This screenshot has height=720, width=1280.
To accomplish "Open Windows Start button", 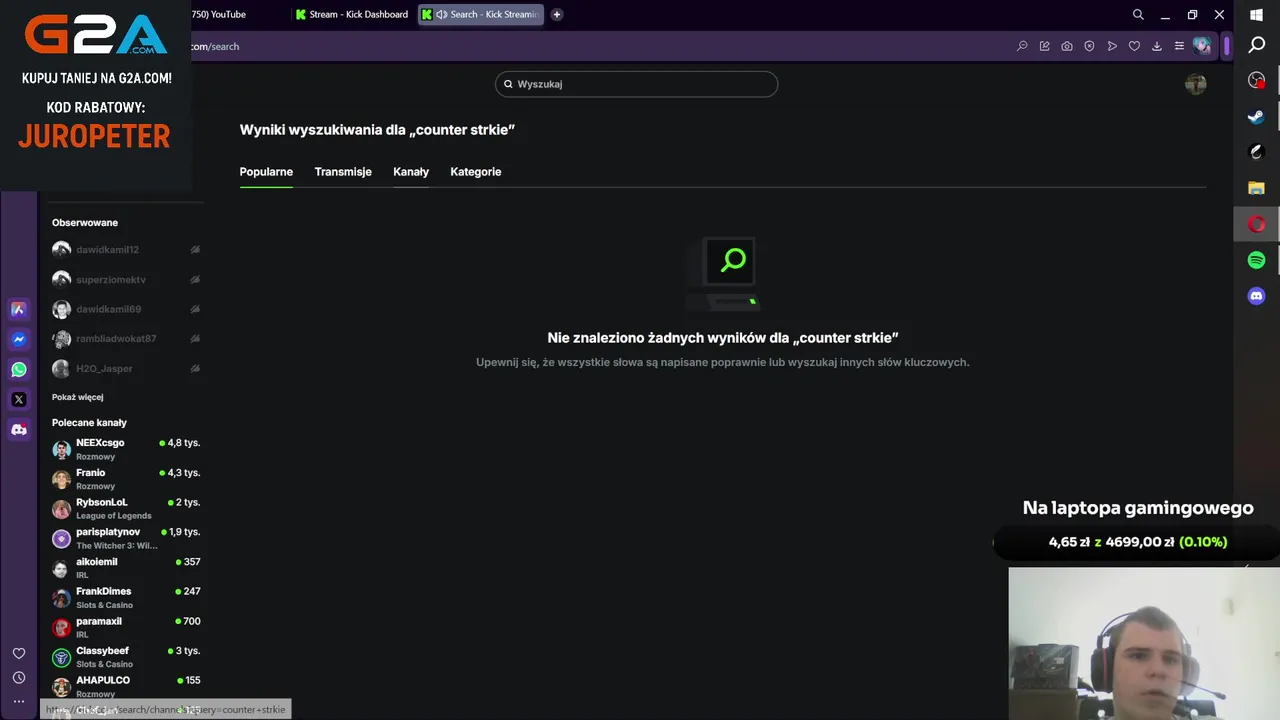I will 1257,15.
